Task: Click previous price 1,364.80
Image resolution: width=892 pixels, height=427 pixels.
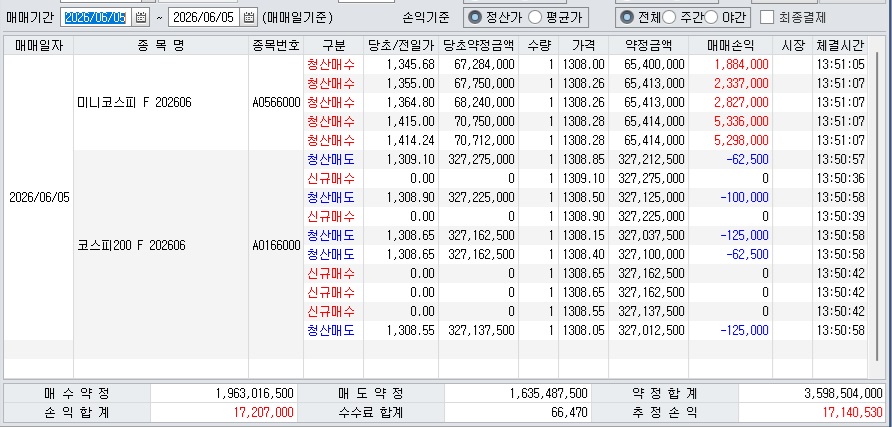Action: click(410, 102)
